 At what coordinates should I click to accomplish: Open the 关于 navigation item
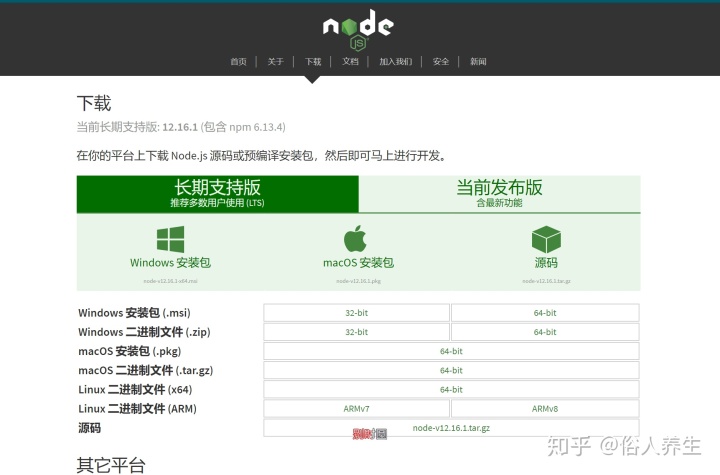point(276,62)
